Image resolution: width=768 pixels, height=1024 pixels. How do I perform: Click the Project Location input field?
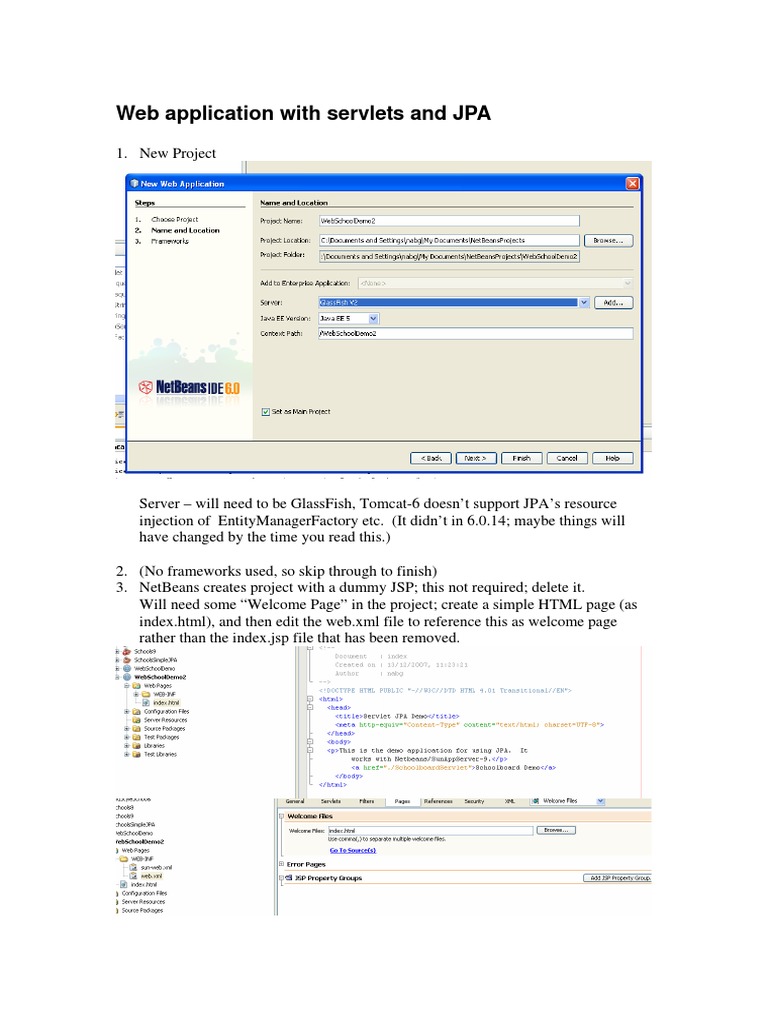pos(449,240)
